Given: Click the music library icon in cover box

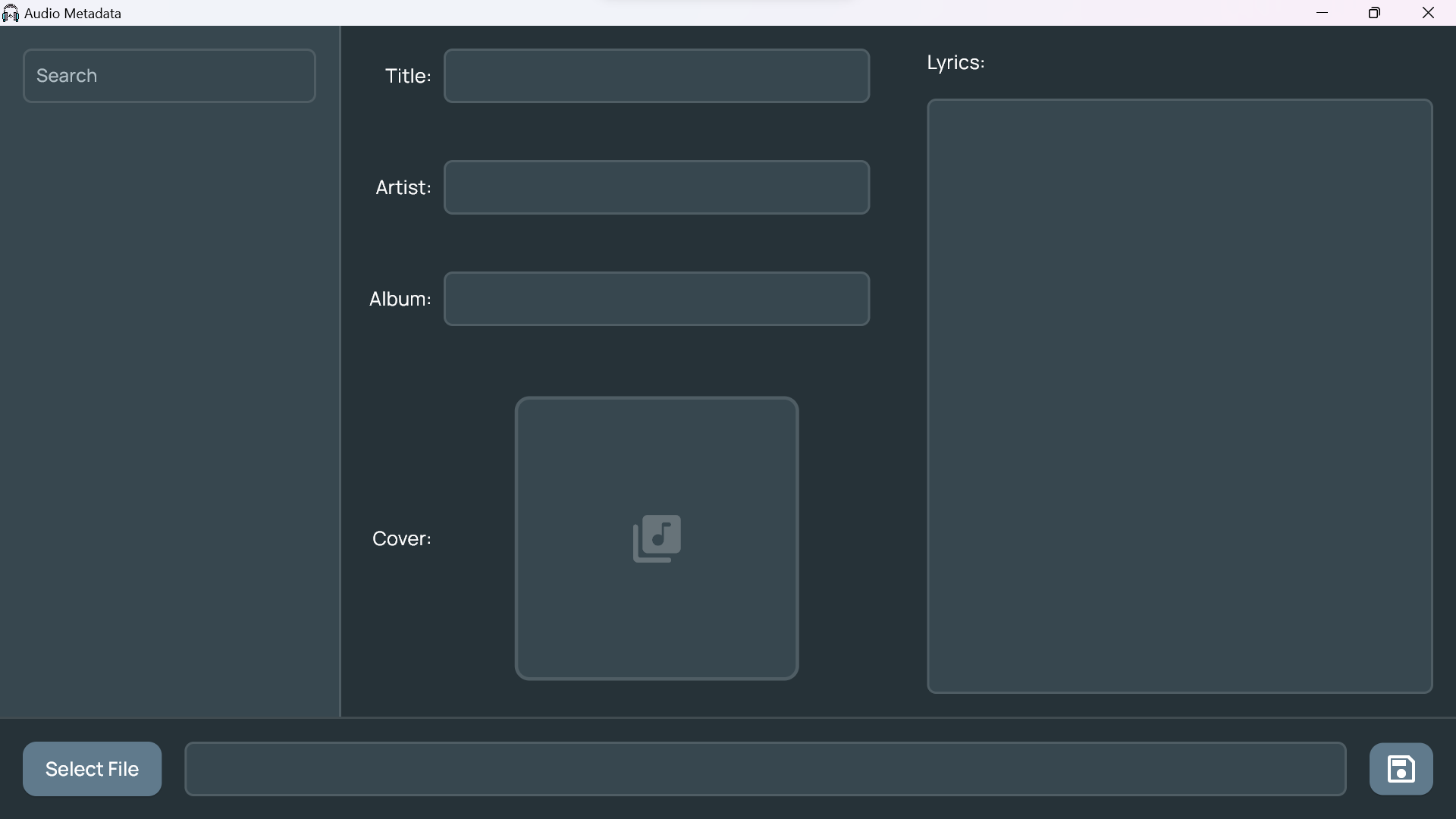Looking at the screenshot, I should tap(657, 538).
